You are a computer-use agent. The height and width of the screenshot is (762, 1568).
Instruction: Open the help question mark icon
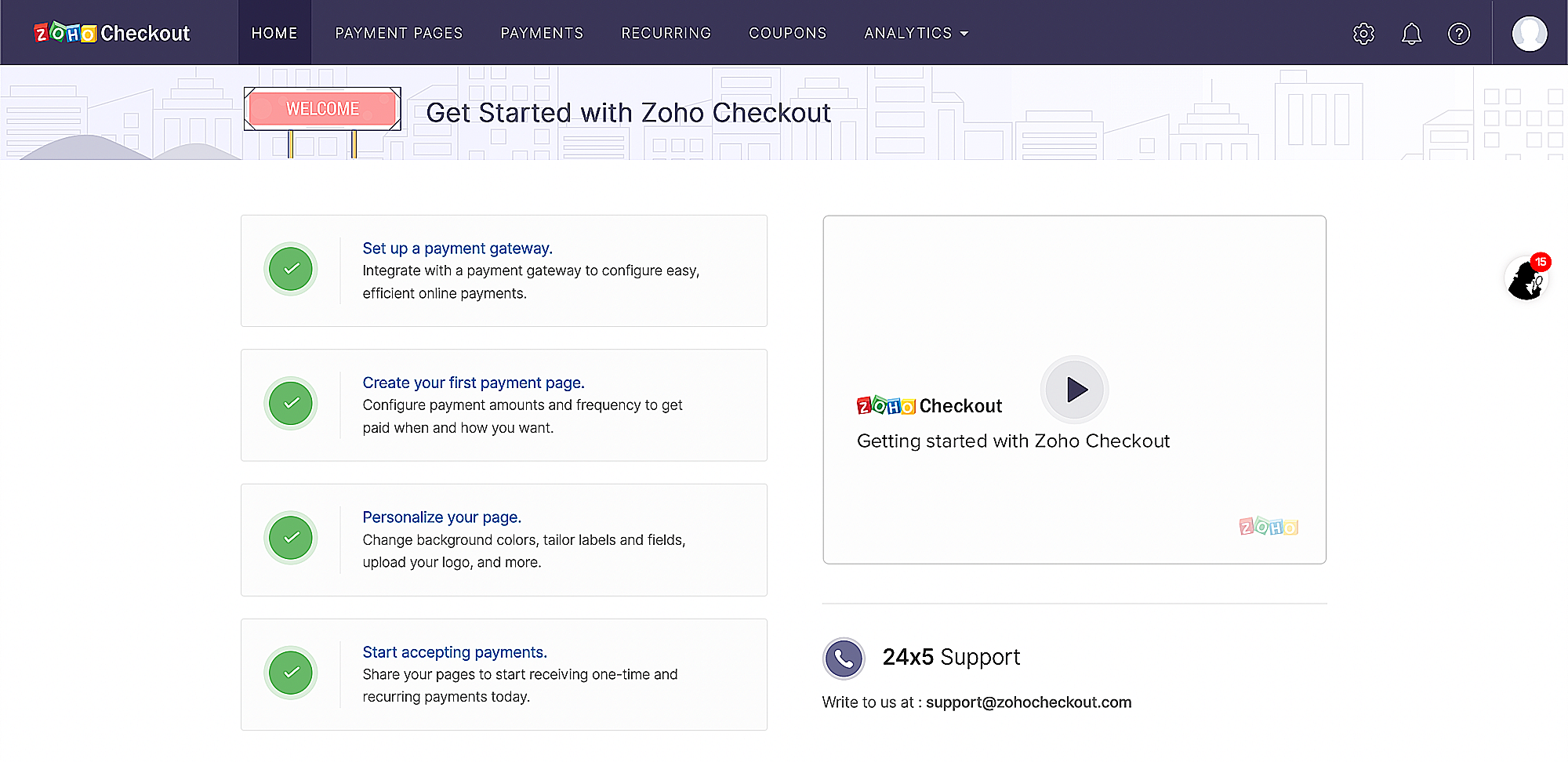1458,34
